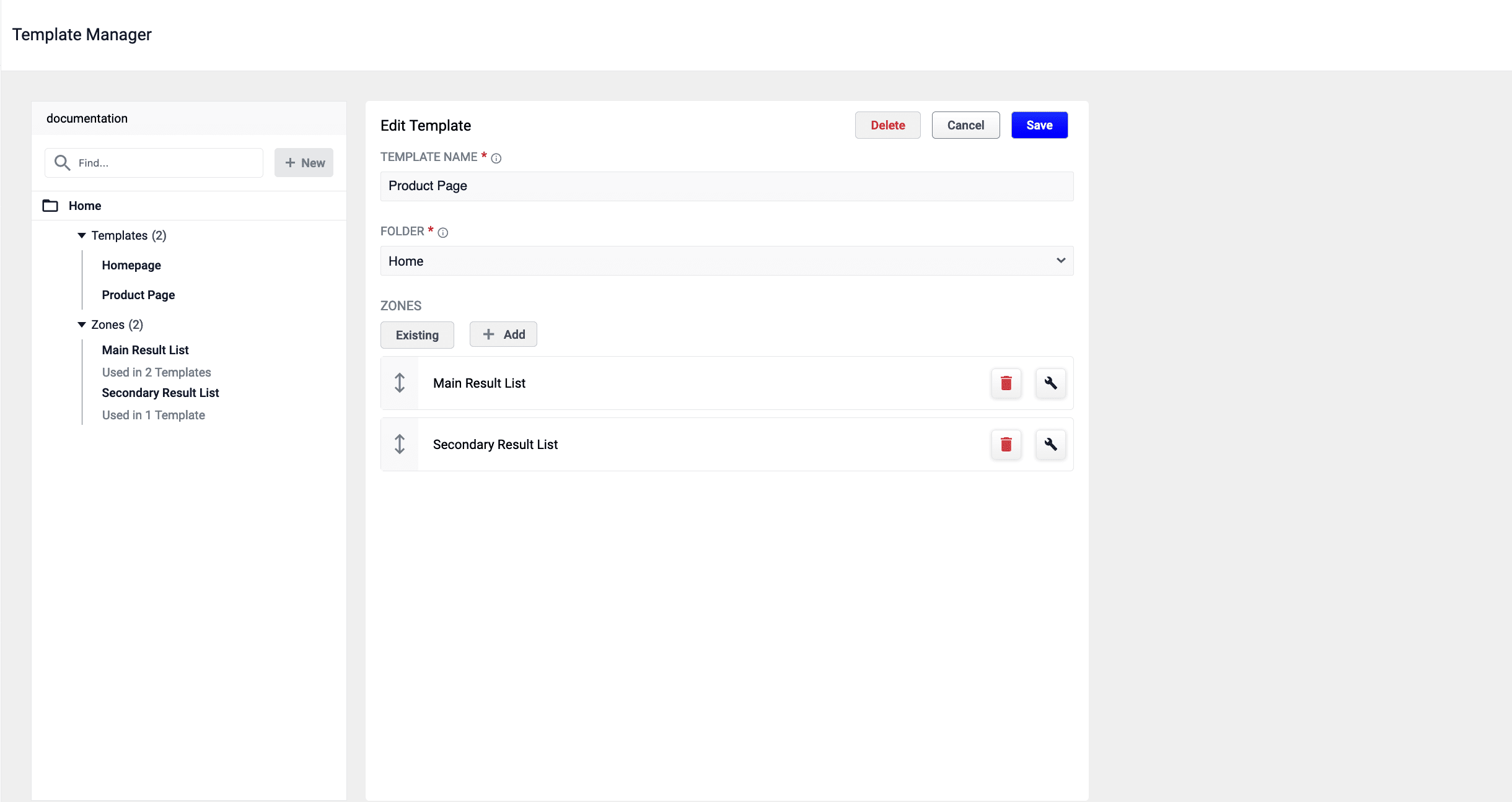This screenshot has height=802, width=1512.
Task: Select Secondary Result List in the sidebar
Action: [x=160, y=393]
